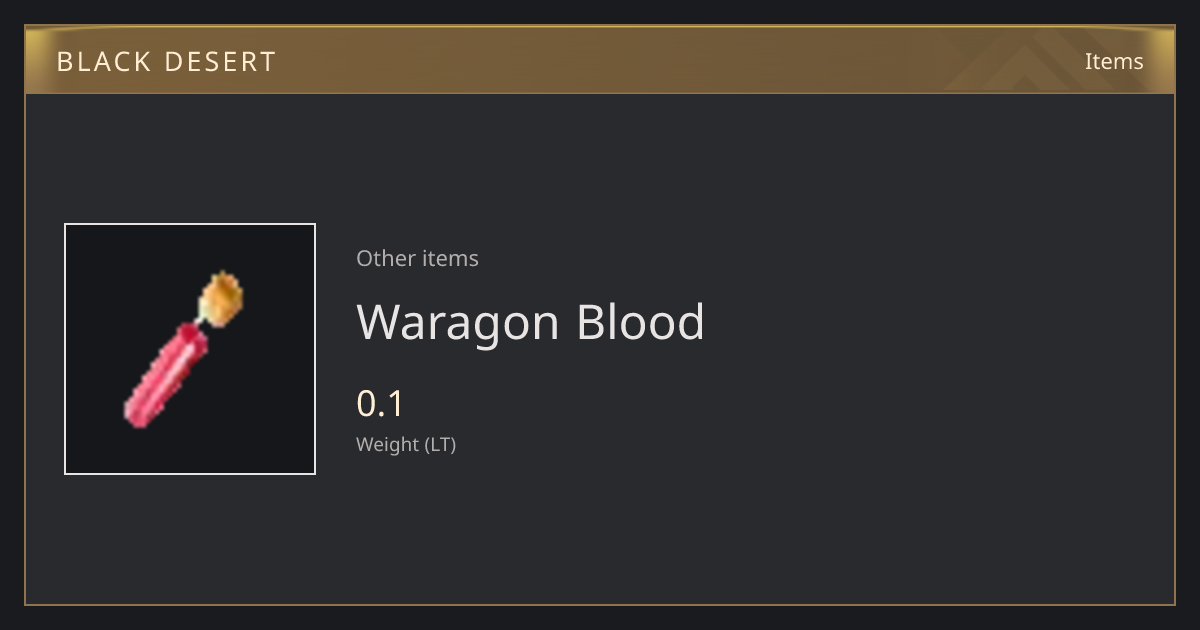1200x630 pixels.
Task: Click the (LT) unit text
Action: pyautogui.click(x=441, y=445)
